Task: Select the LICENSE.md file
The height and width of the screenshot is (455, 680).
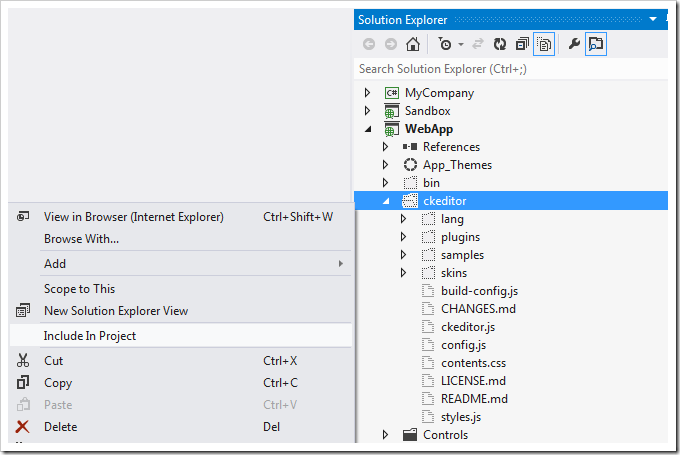Action: tap(473, 381)
